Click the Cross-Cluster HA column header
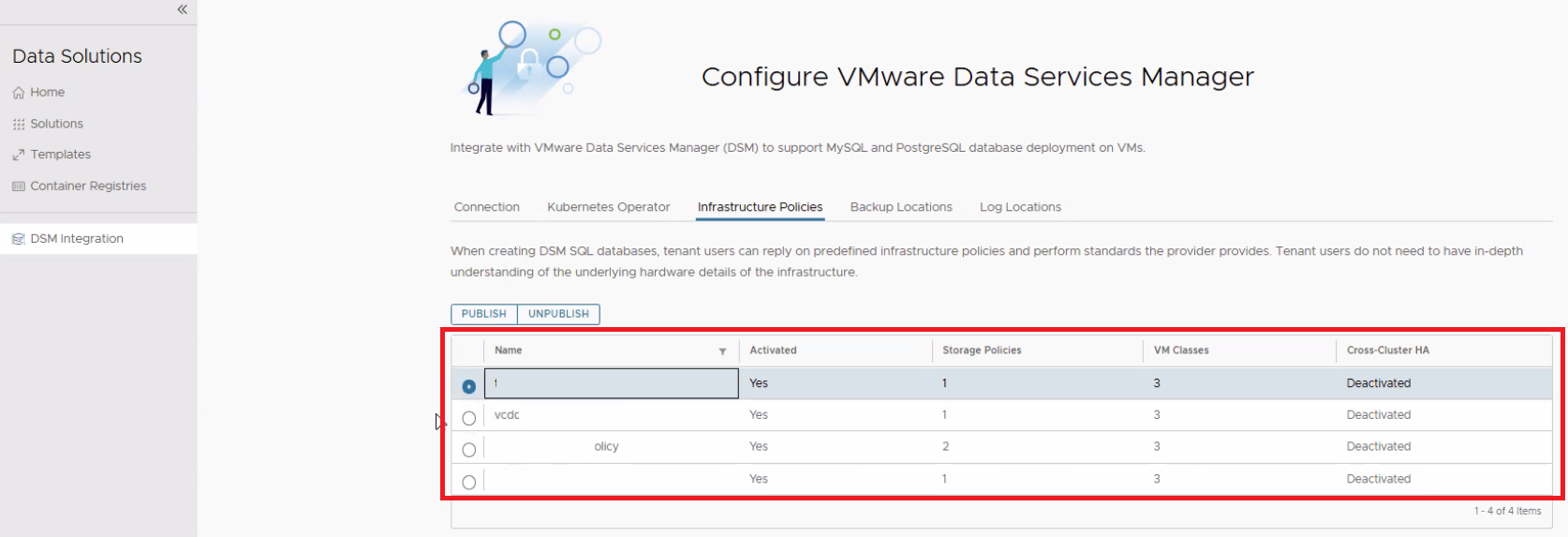This screenshot has height=537, width=1568. click(x=1387, y=351)
